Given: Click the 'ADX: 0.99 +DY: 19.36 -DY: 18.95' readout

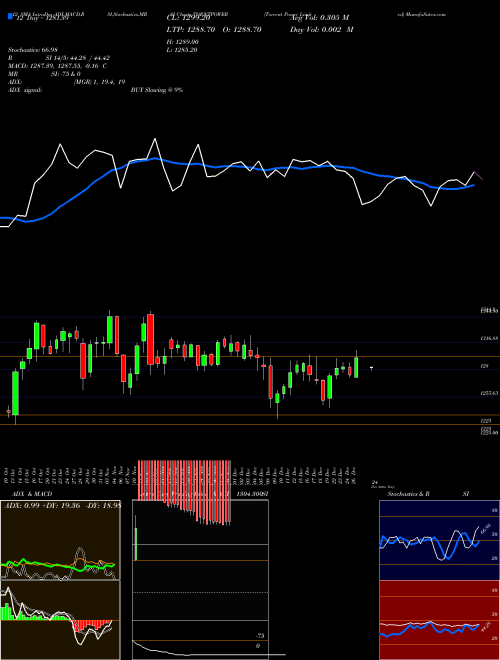Looking at the screenshot, I should (62, 505).
